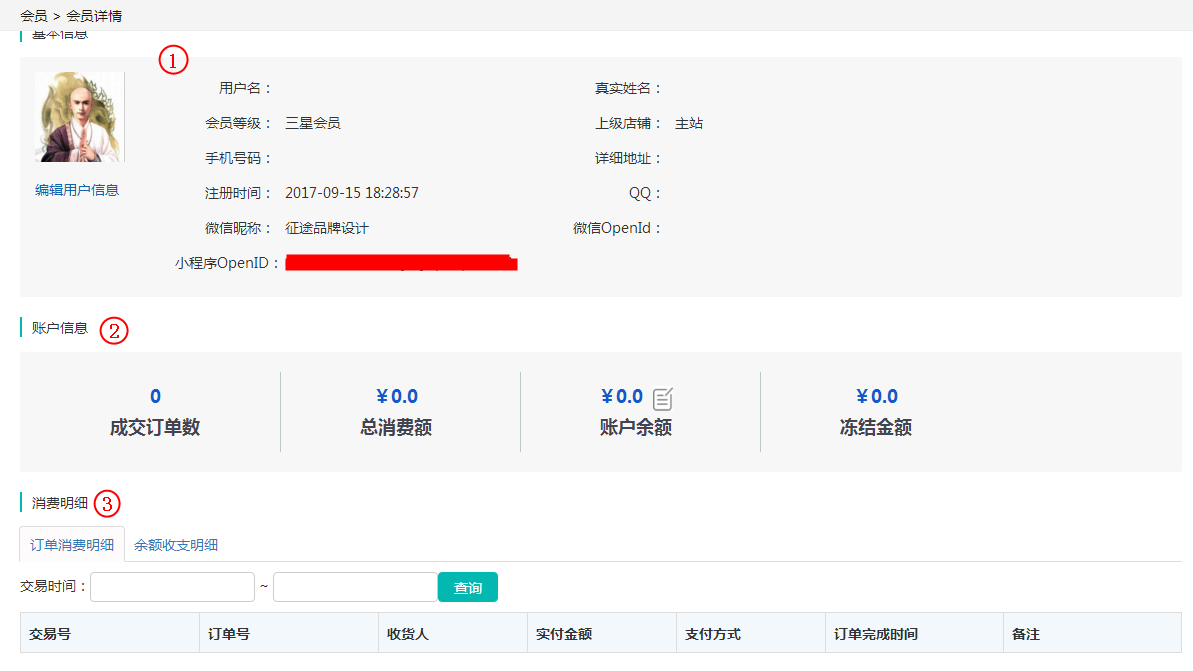
Task: Click the 实付金额 column header
Action: click(x=564, y=634)
